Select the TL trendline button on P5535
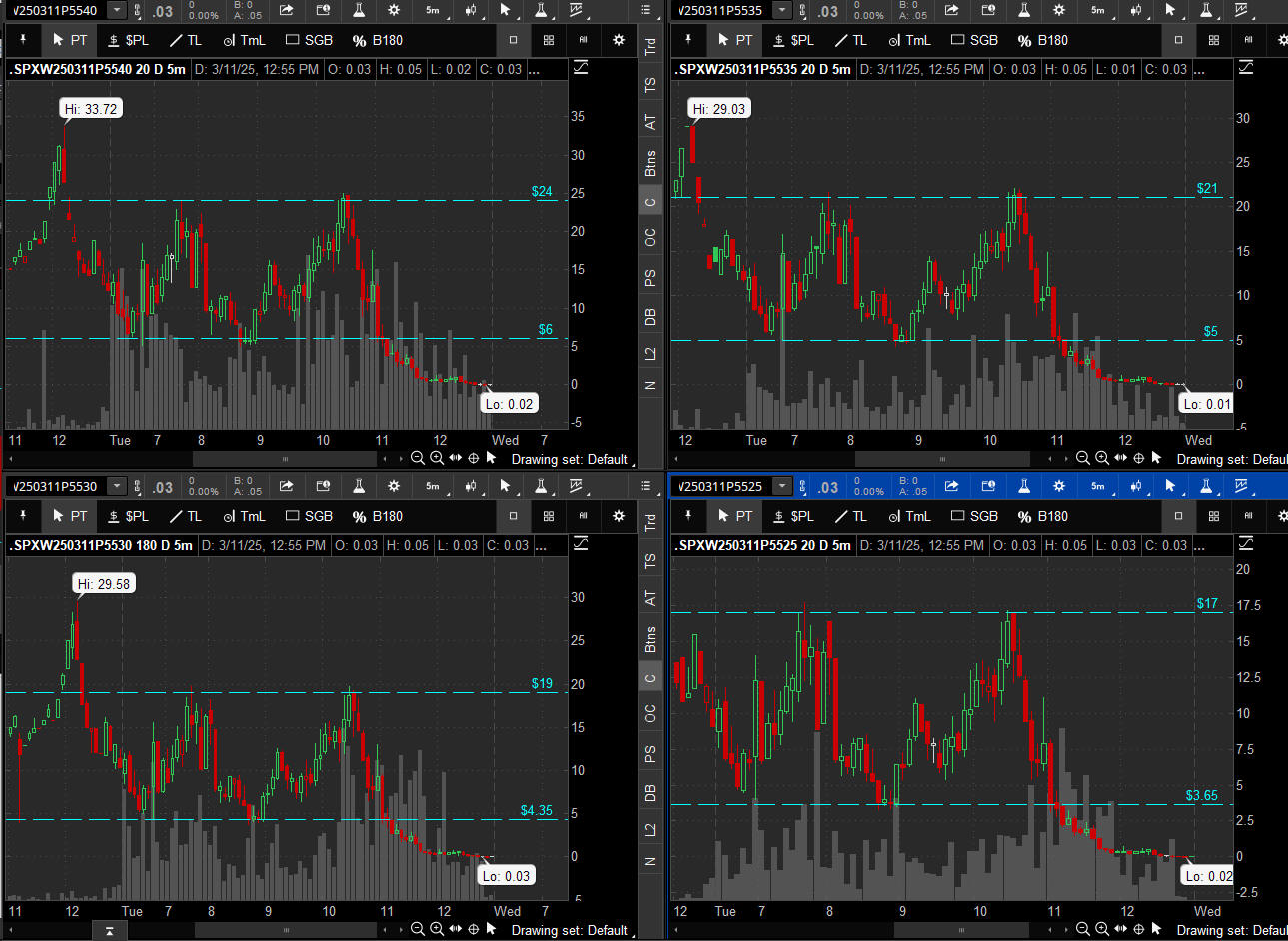Screen dimensions: 1288x941 coord(850,40)
